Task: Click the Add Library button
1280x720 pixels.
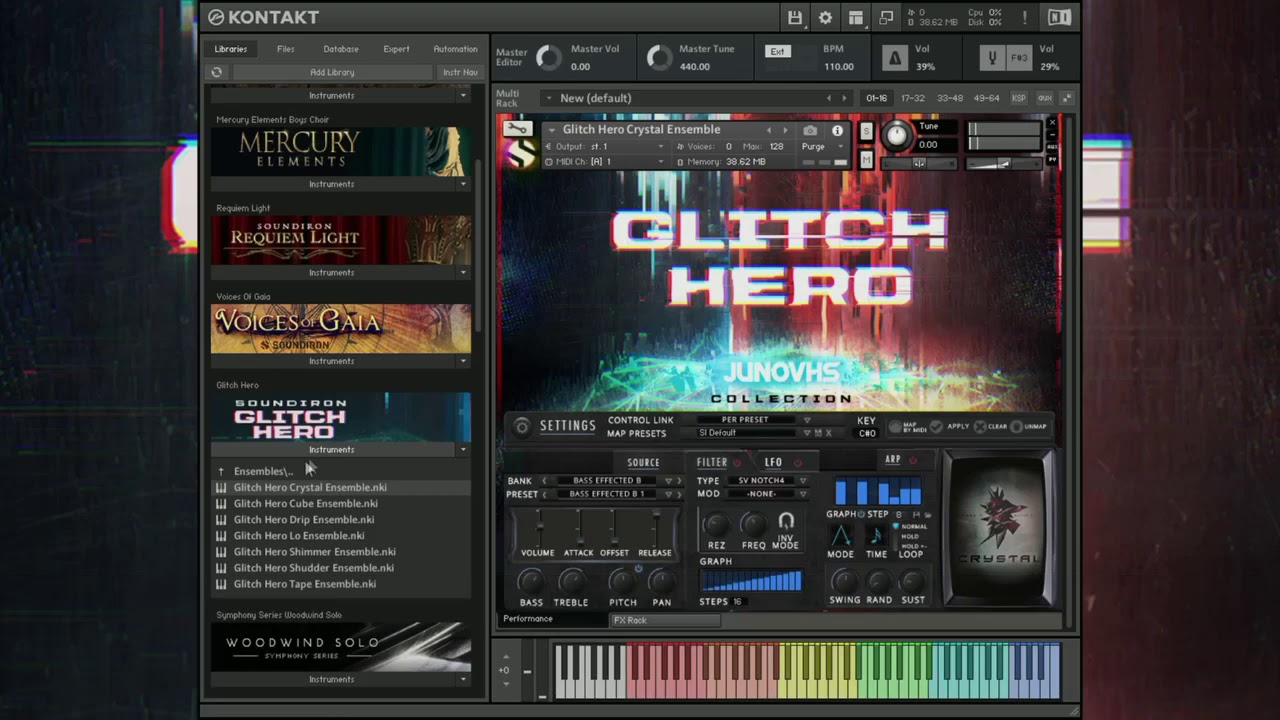Action: pyautogui.click(x=332, y=72)
